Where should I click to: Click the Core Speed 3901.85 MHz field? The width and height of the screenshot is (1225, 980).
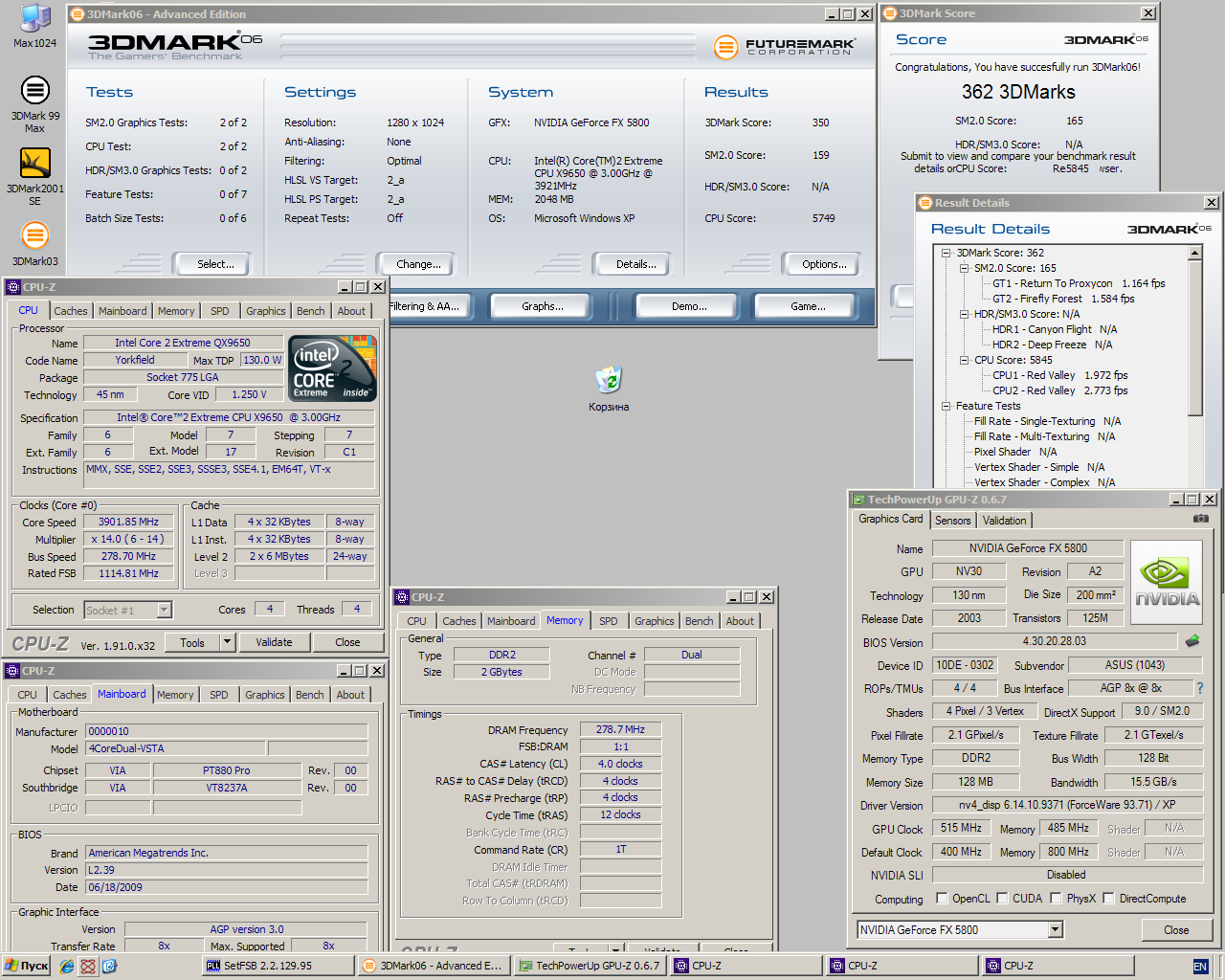point(128,522)
